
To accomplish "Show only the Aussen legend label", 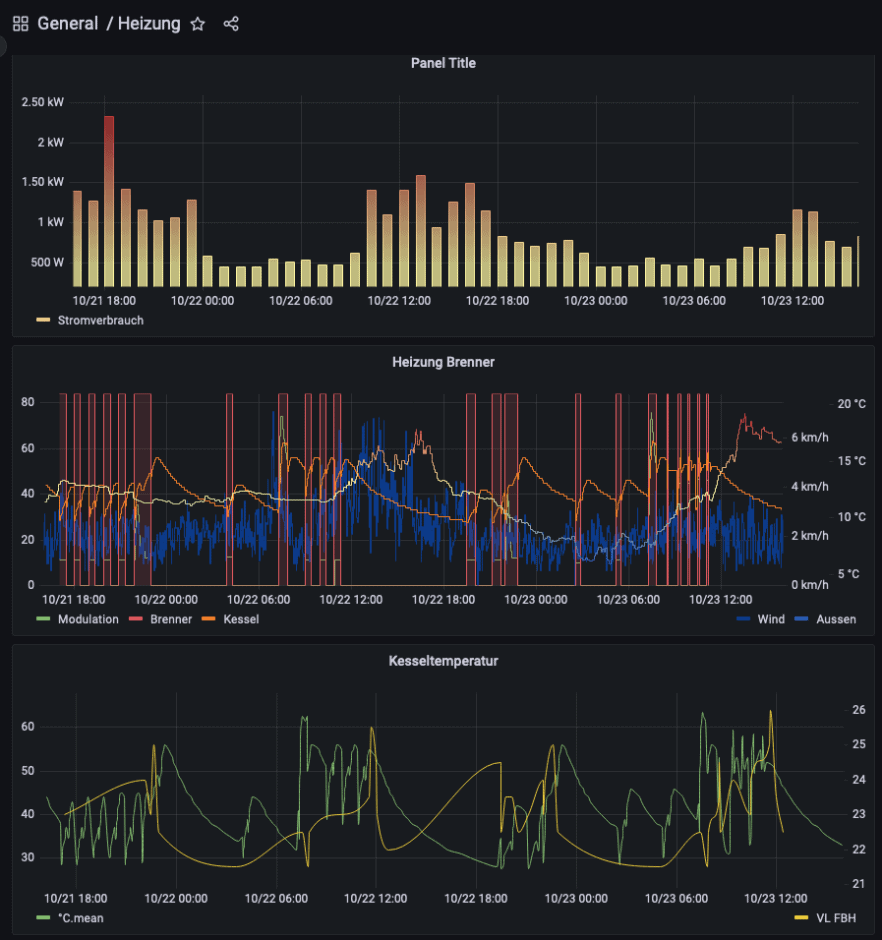I will coord(836,619).
